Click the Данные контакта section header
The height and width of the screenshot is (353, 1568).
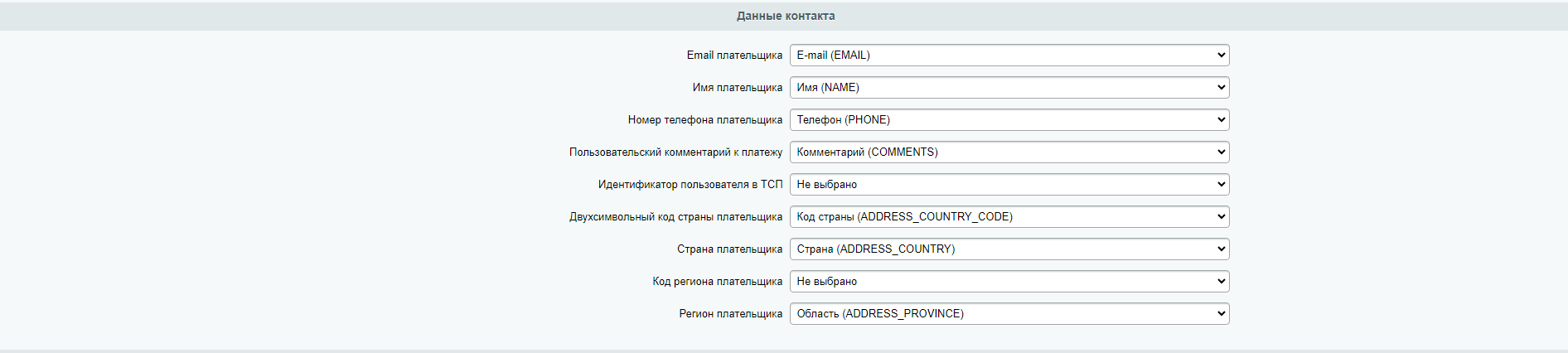pos(785,16)
